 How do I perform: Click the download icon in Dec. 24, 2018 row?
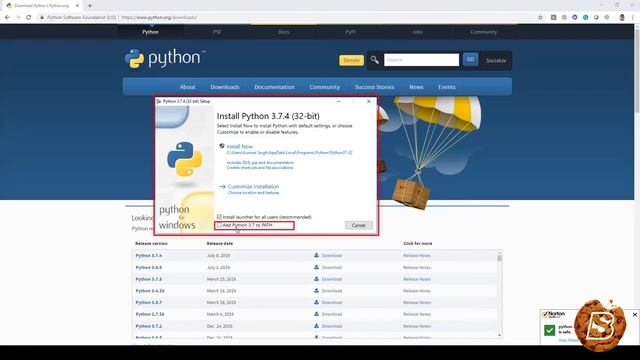coord(316,326)
